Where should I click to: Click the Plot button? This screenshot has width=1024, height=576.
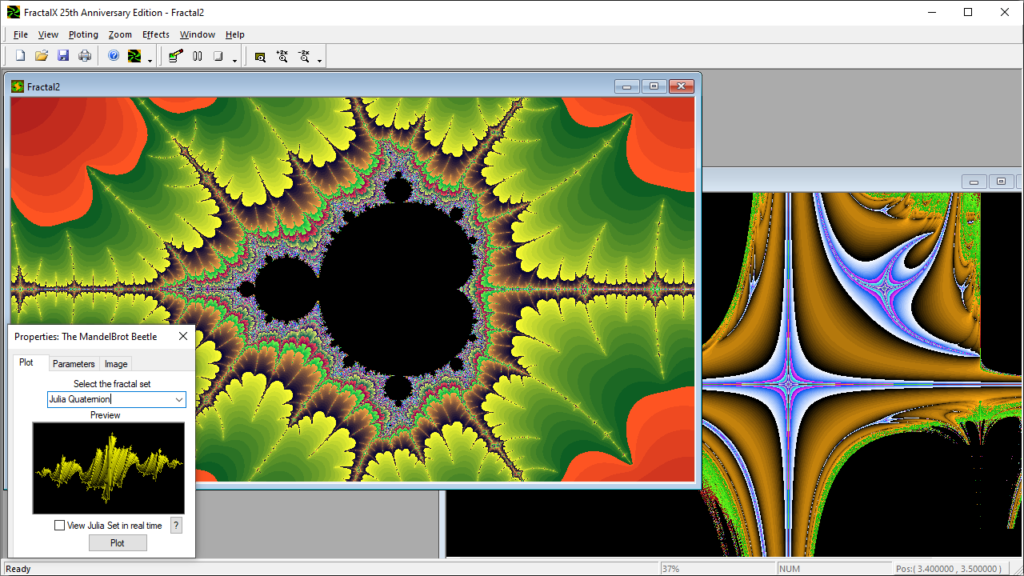(118, 543)
